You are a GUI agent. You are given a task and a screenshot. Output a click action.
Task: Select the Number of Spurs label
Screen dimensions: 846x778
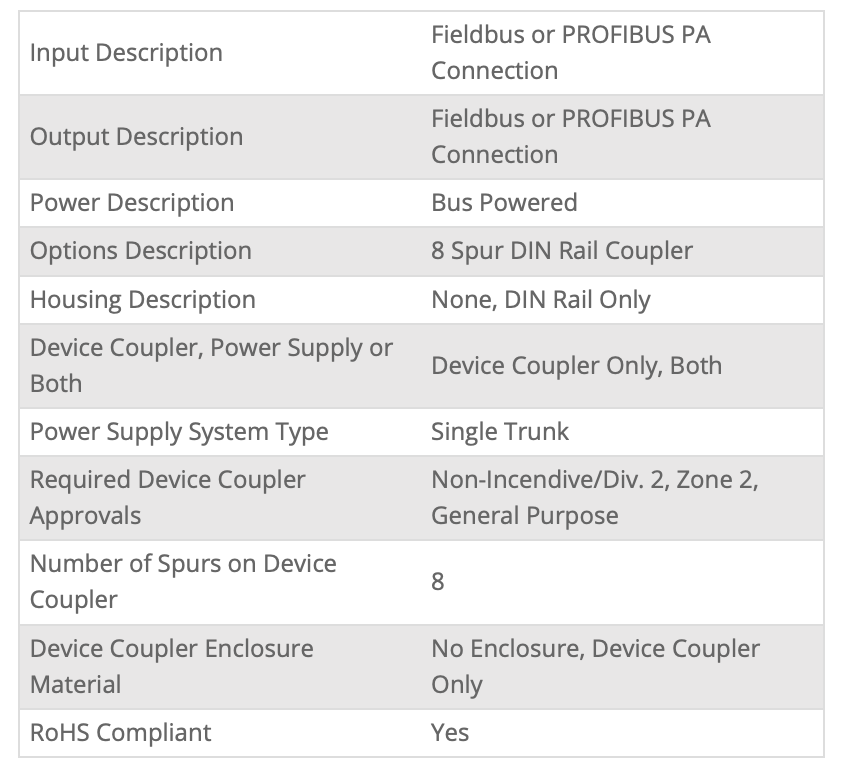[182, 582]
